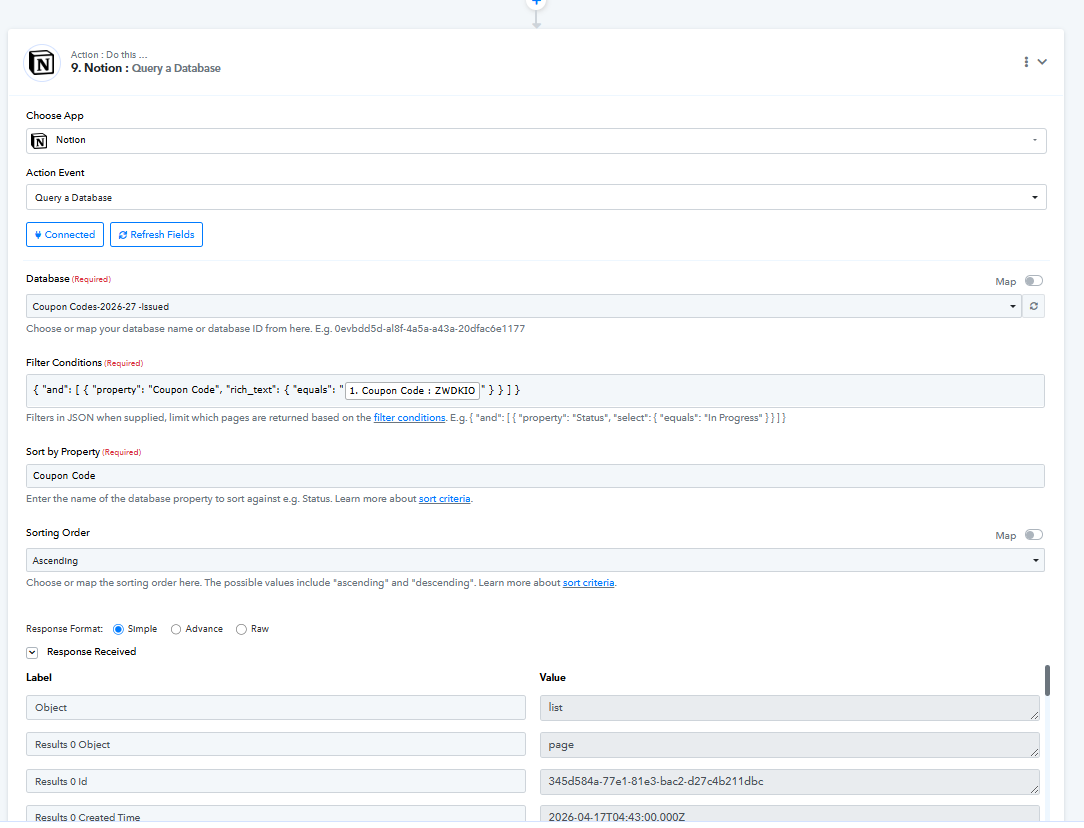The image size is (1084, 828).
Task: Select the Raw response format
Action: [241, 629]
